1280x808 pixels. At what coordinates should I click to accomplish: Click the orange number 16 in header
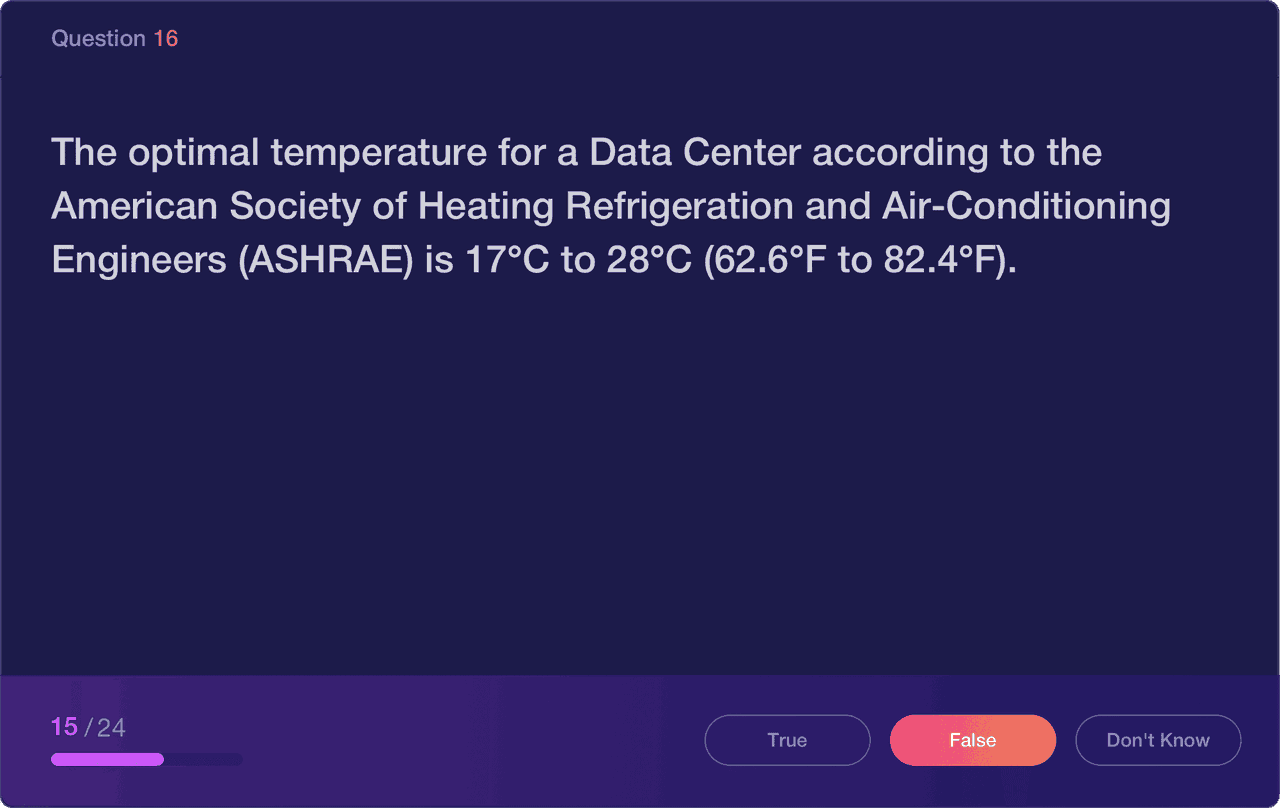166,39
